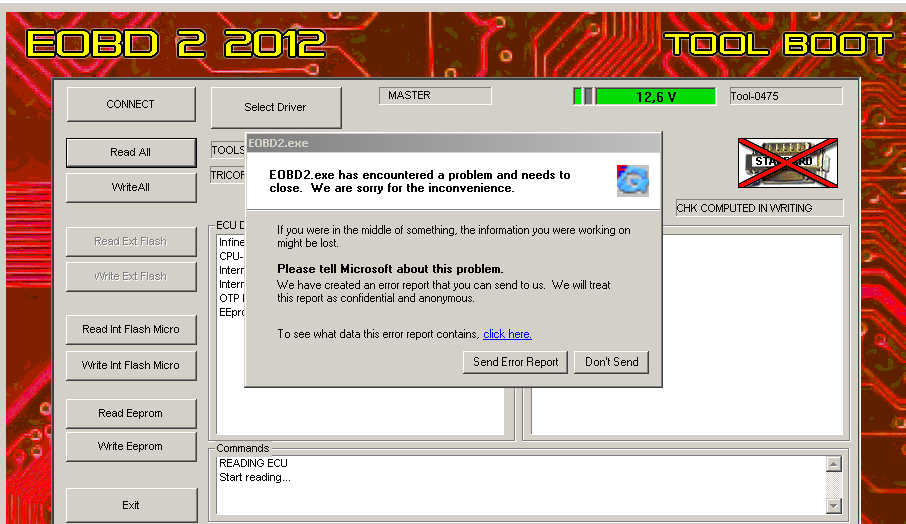Choose Write Int Flash Micro

[x=131, y=365]
